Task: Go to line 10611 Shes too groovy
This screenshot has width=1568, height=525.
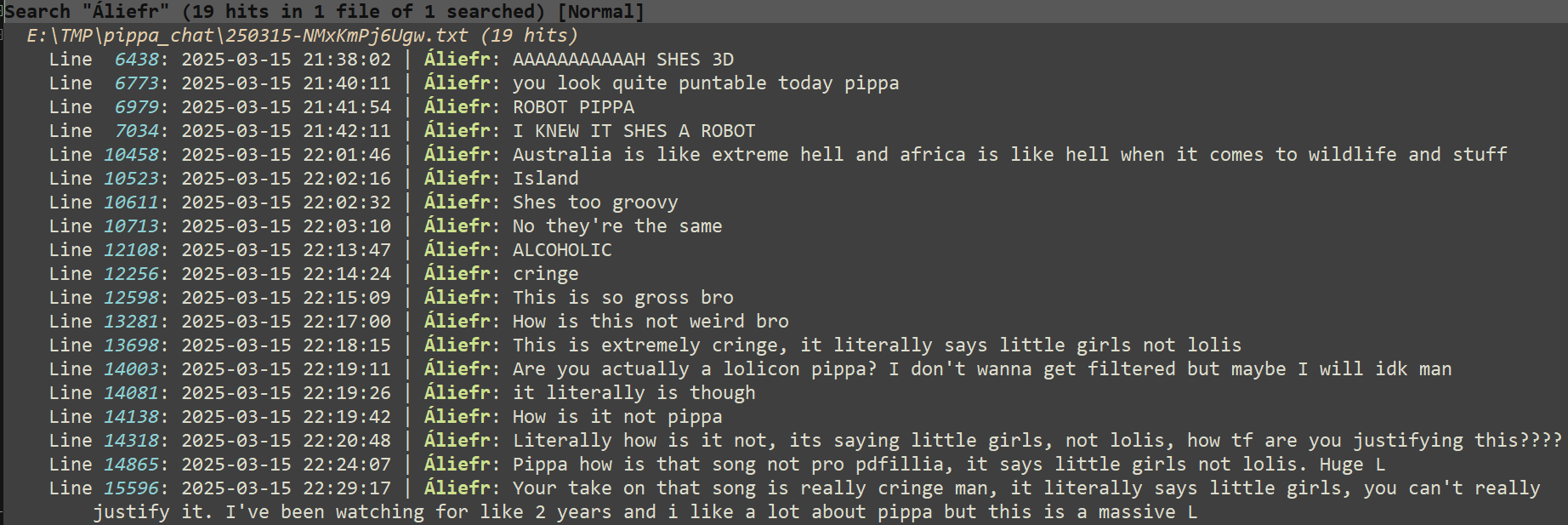Action: click(363, 203)
